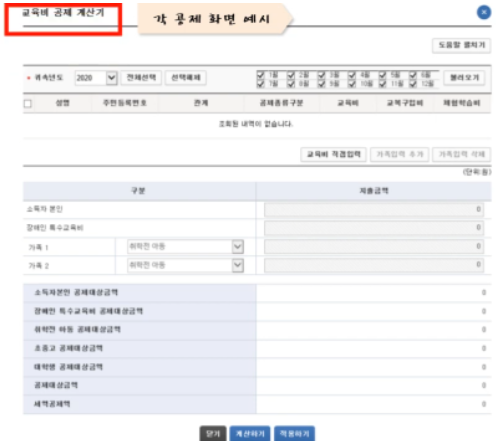Click the 불러오기 button

[464, 78]
